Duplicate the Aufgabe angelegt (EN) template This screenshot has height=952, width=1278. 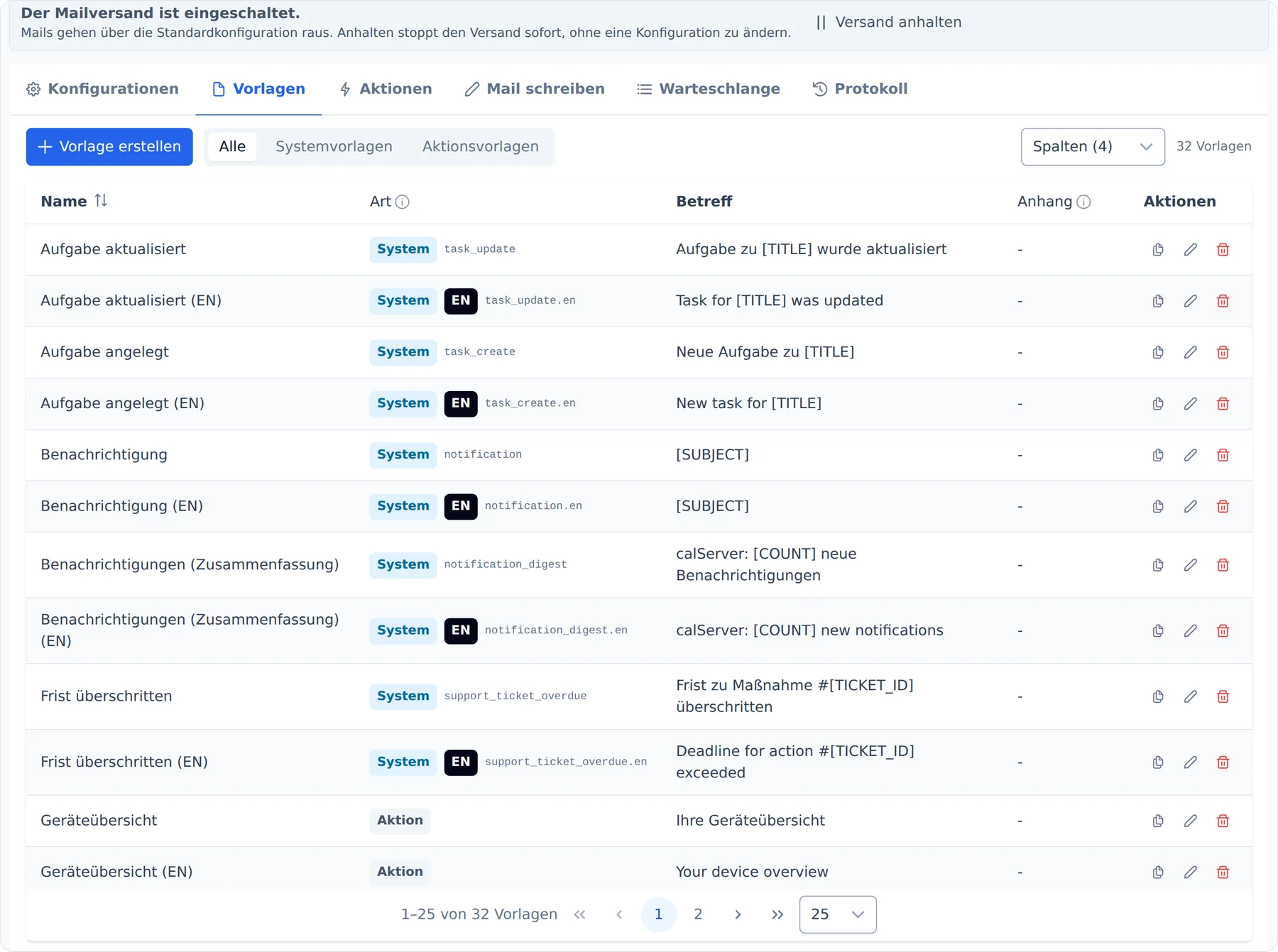(1158, 403)
